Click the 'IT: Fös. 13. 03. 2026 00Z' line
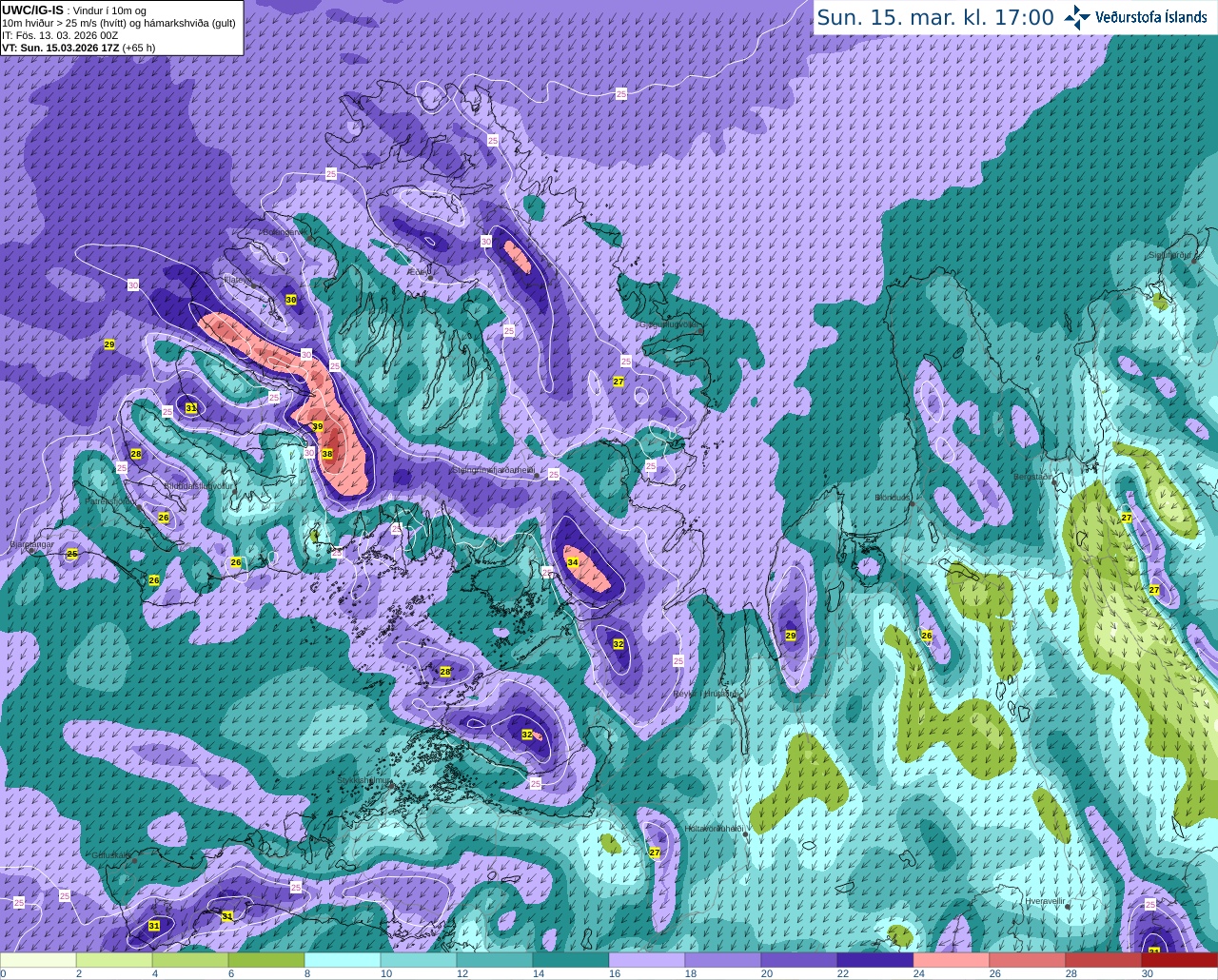The width and height of the screenshot is (1218, 980). (60, 35)
